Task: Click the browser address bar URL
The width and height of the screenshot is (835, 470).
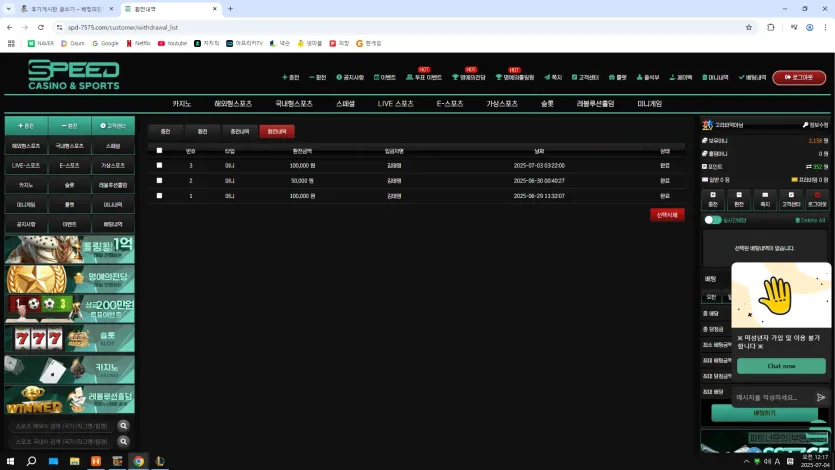Action: (x=122, y=27)
